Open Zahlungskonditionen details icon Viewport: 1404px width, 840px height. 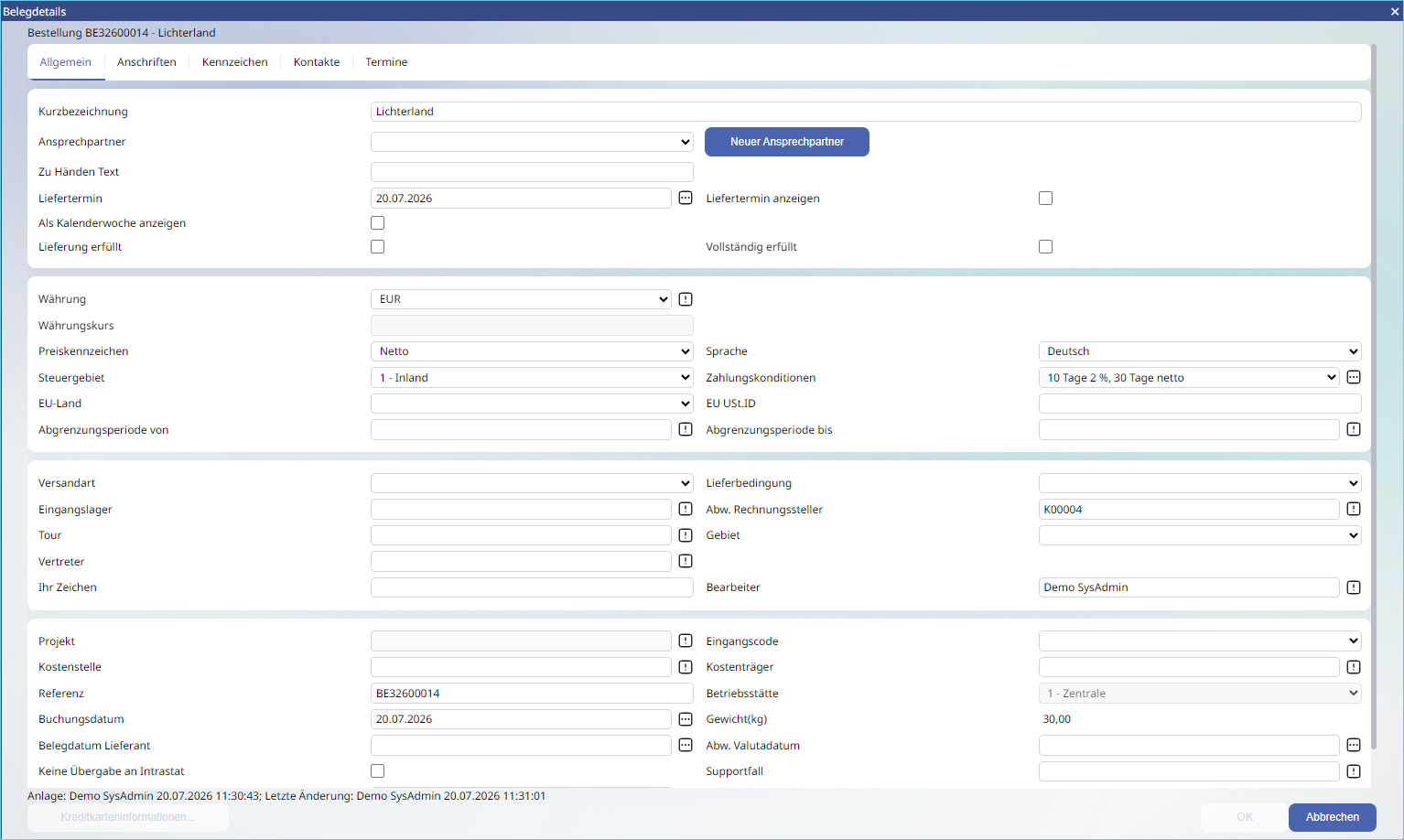[1354, 377]
